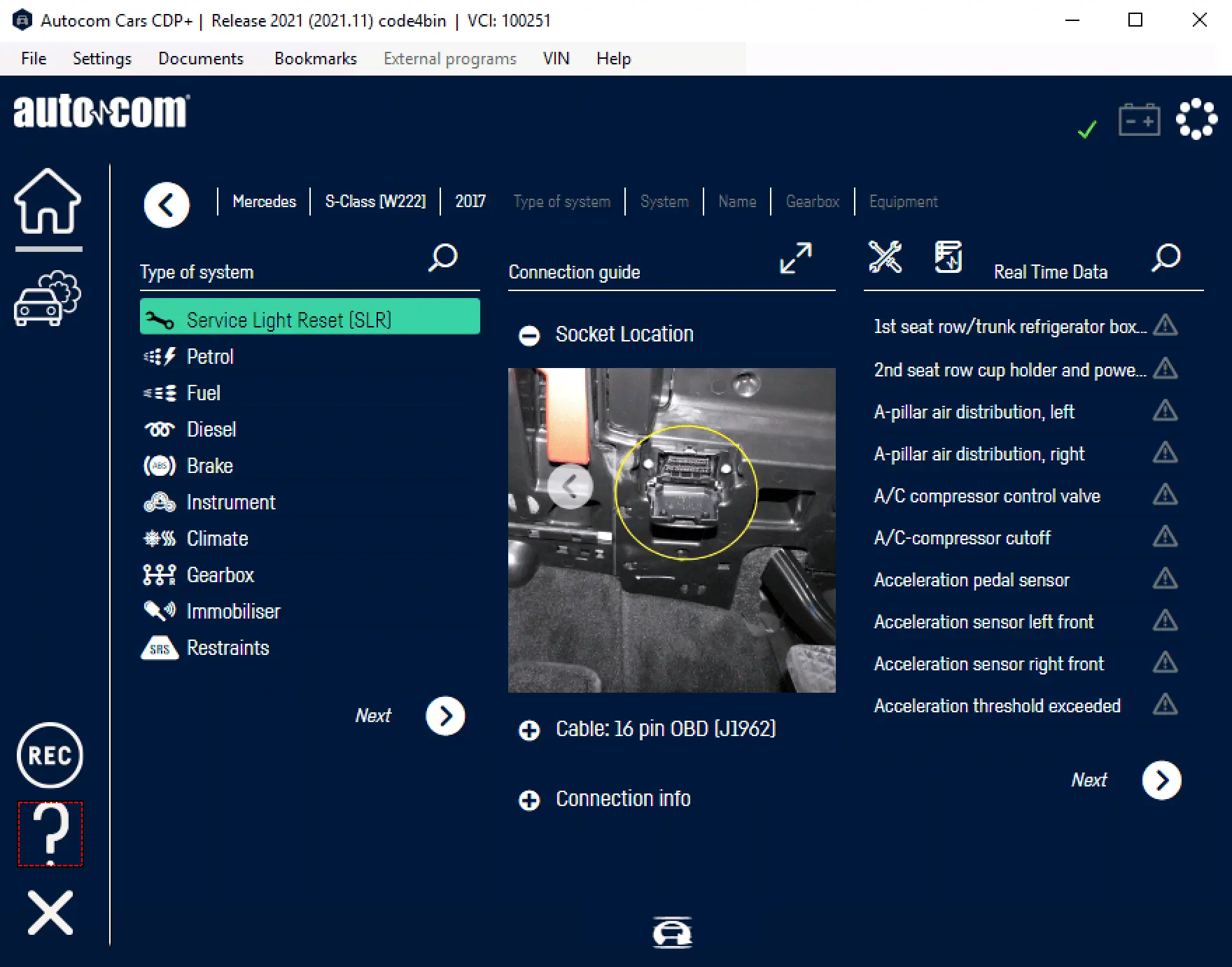Viewport: 1232px width, 967px height.
Task: Expand the Connection info section
Action: (529, 800)
